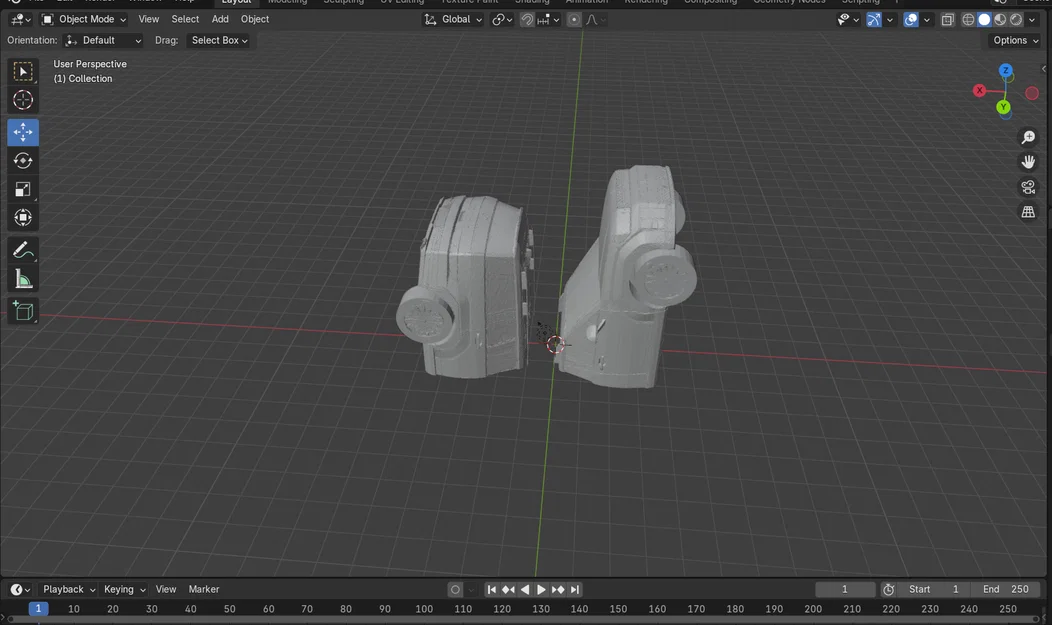
Task: Enable proportional editing toggle
Action: coord(574,19)
